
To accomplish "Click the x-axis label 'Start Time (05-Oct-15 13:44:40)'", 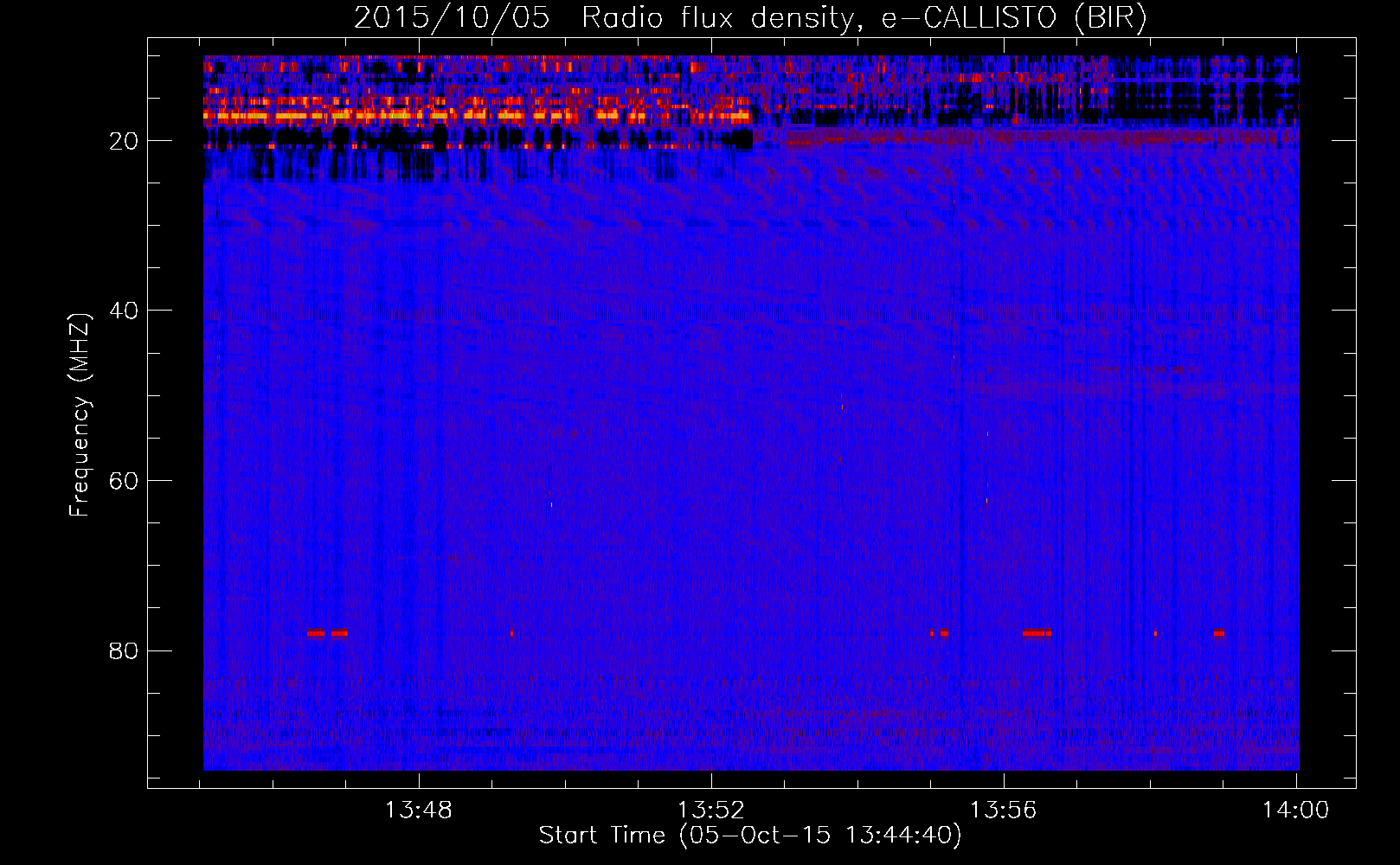I will [750, 836].
